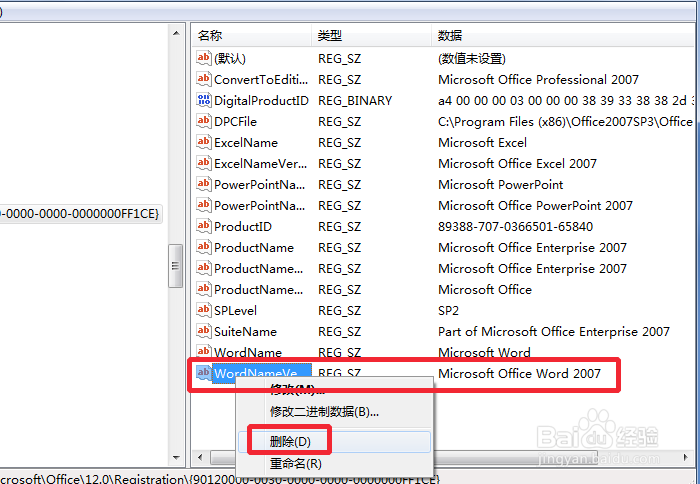This screenshot has width=700, height=484.
Task: Click data Part of Microsoft Office Enterprise 2007
Action: pyautogui.click(x=554, y=331)
